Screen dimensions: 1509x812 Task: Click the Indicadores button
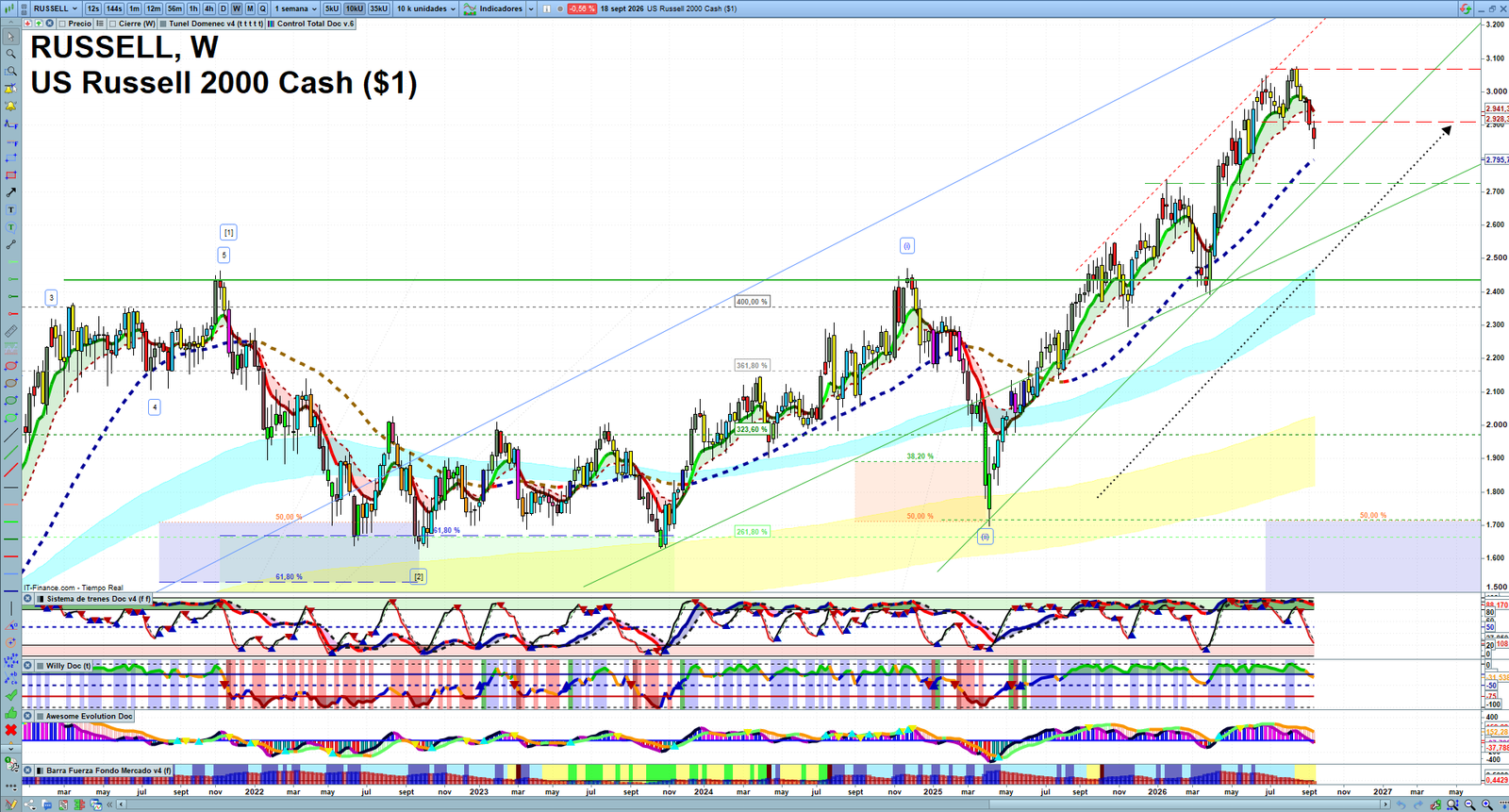point(492,8)
